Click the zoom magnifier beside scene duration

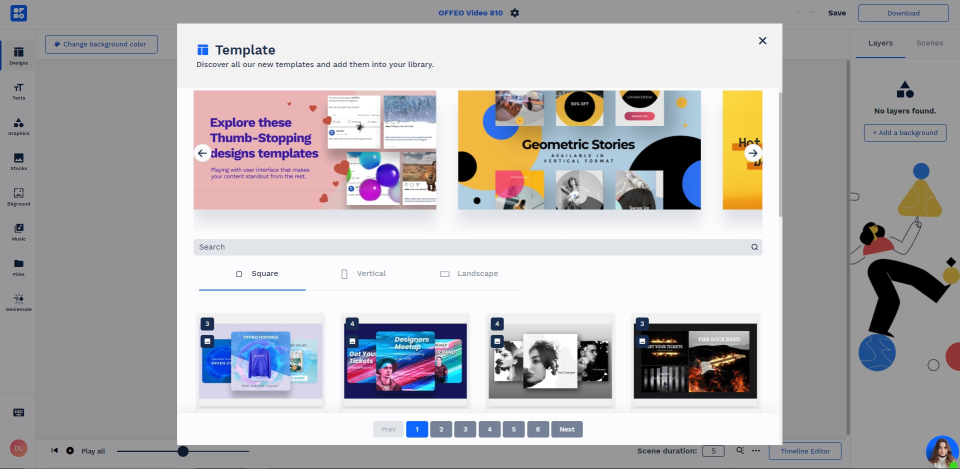click(740, 451)
